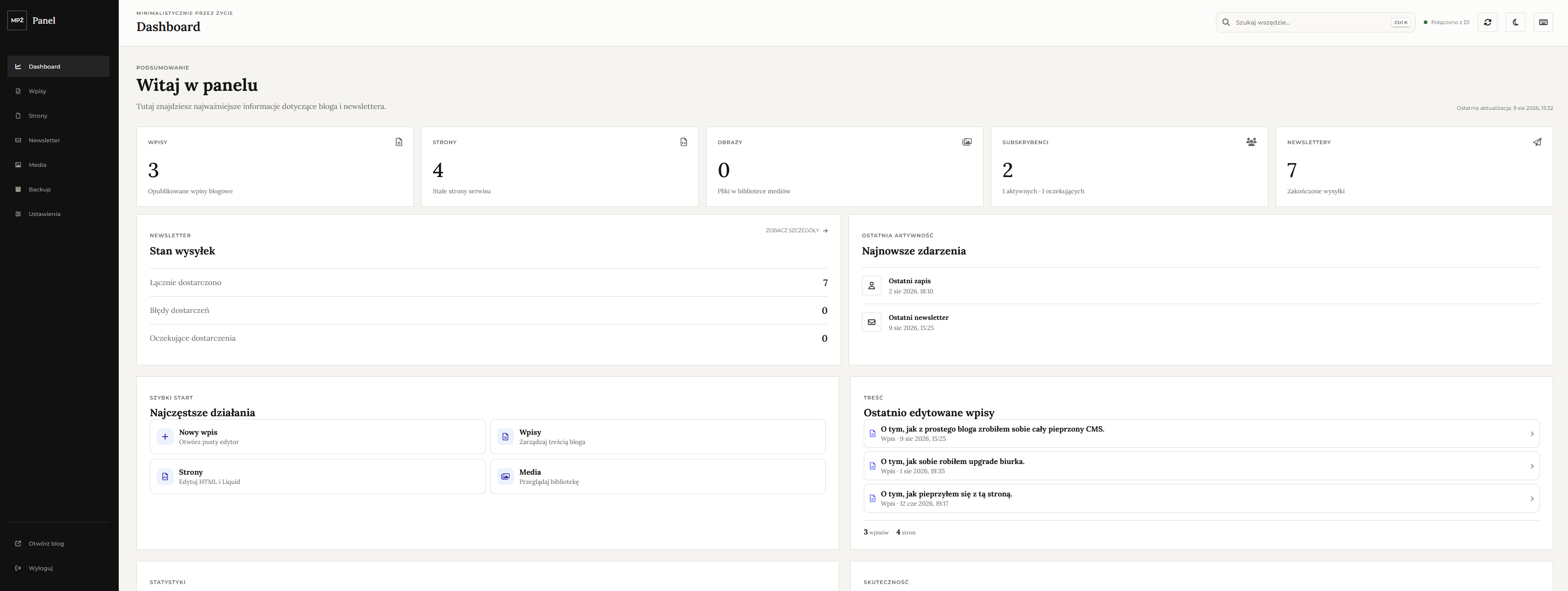Click Wyloguj to log out
The width and height of the screenshot is (1568, 591).
(x=58, y=568)
